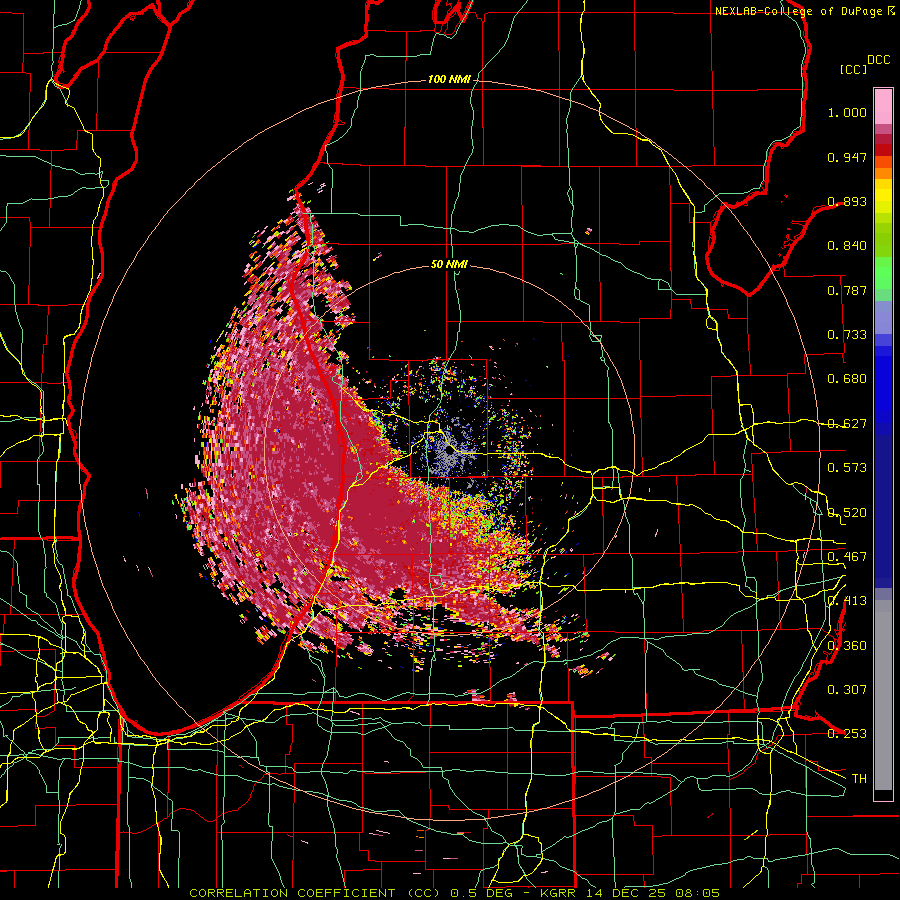Click the 0.680 legend value

(x=847, y=379)
